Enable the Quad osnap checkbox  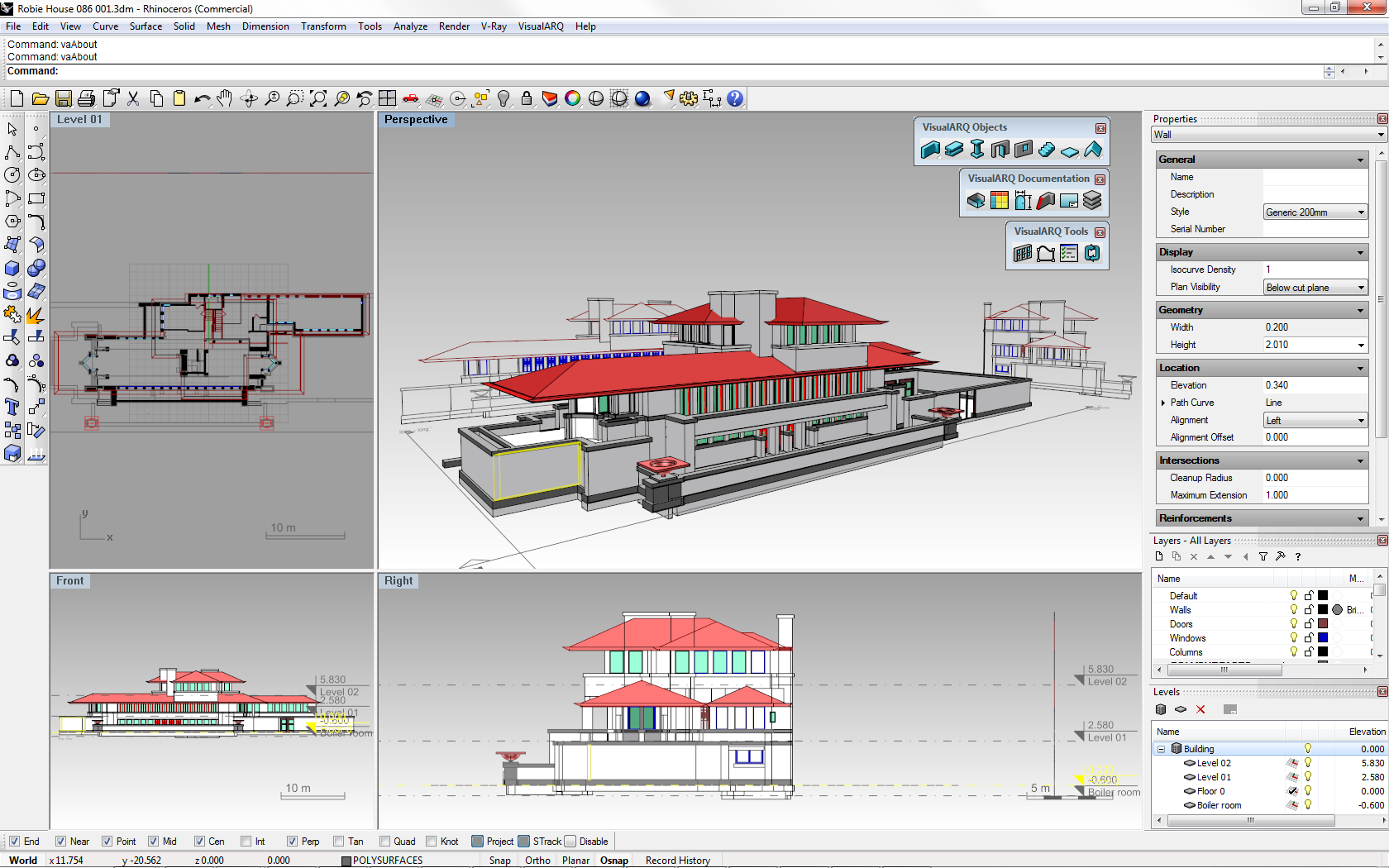coord(384,842)
